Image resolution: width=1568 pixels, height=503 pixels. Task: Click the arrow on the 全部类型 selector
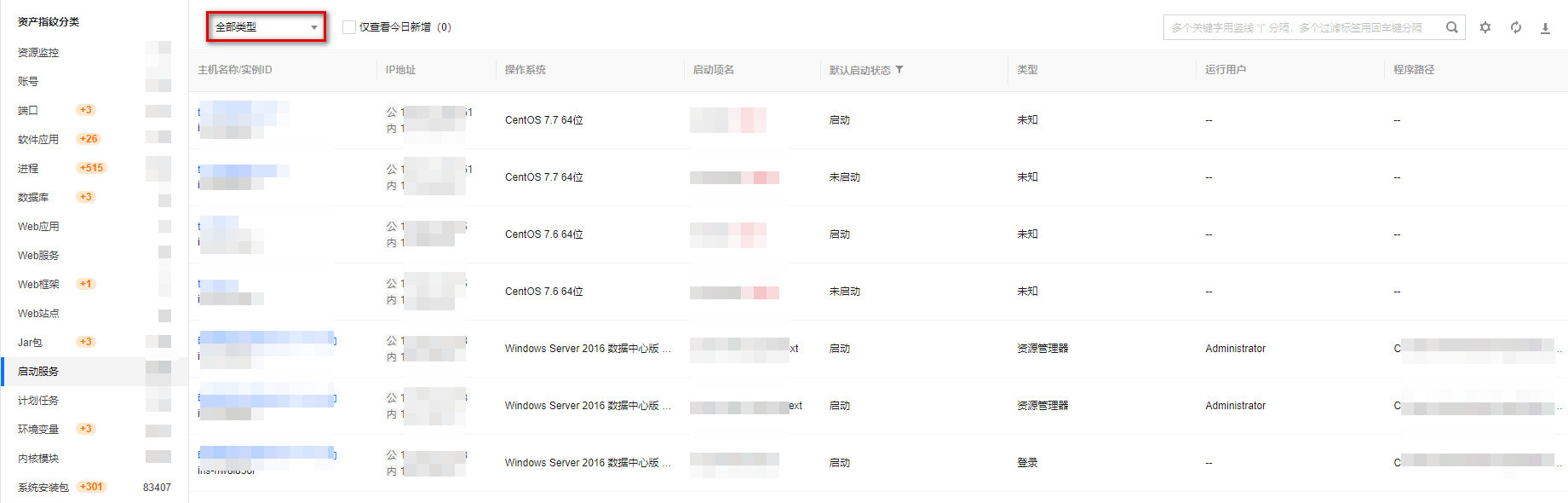point(314,27)
